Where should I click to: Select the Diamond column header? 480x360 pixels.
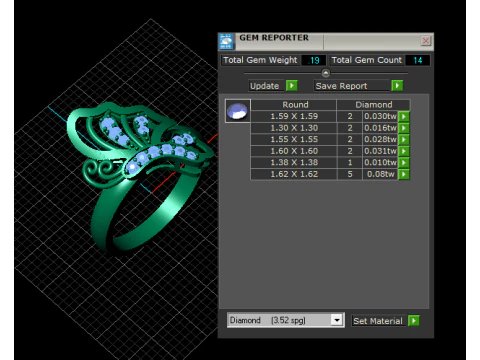[x=373, y=105]
